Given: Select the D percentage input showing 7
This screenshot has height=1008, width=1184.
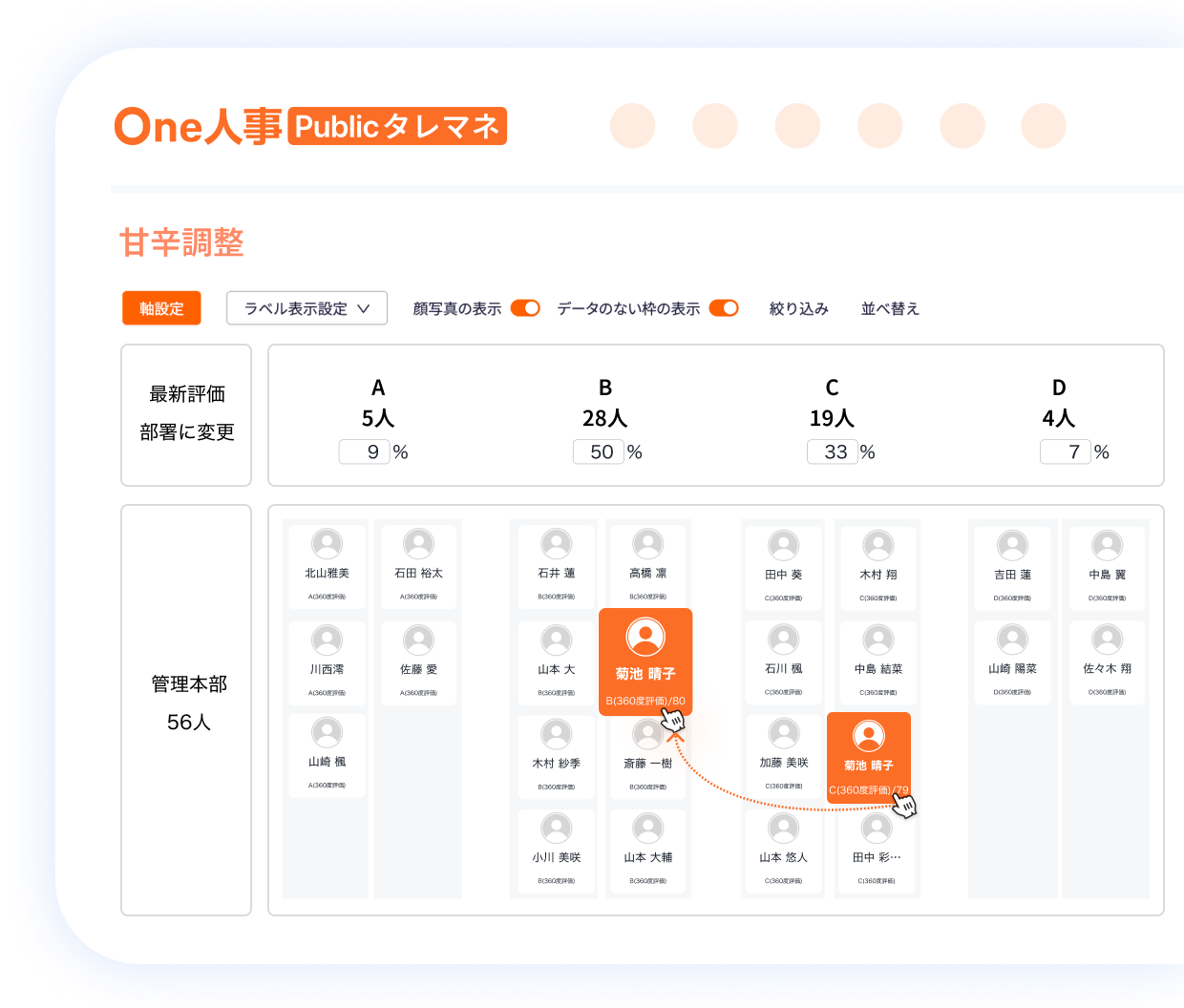Looking at the screenshot, I should 1066,451.
